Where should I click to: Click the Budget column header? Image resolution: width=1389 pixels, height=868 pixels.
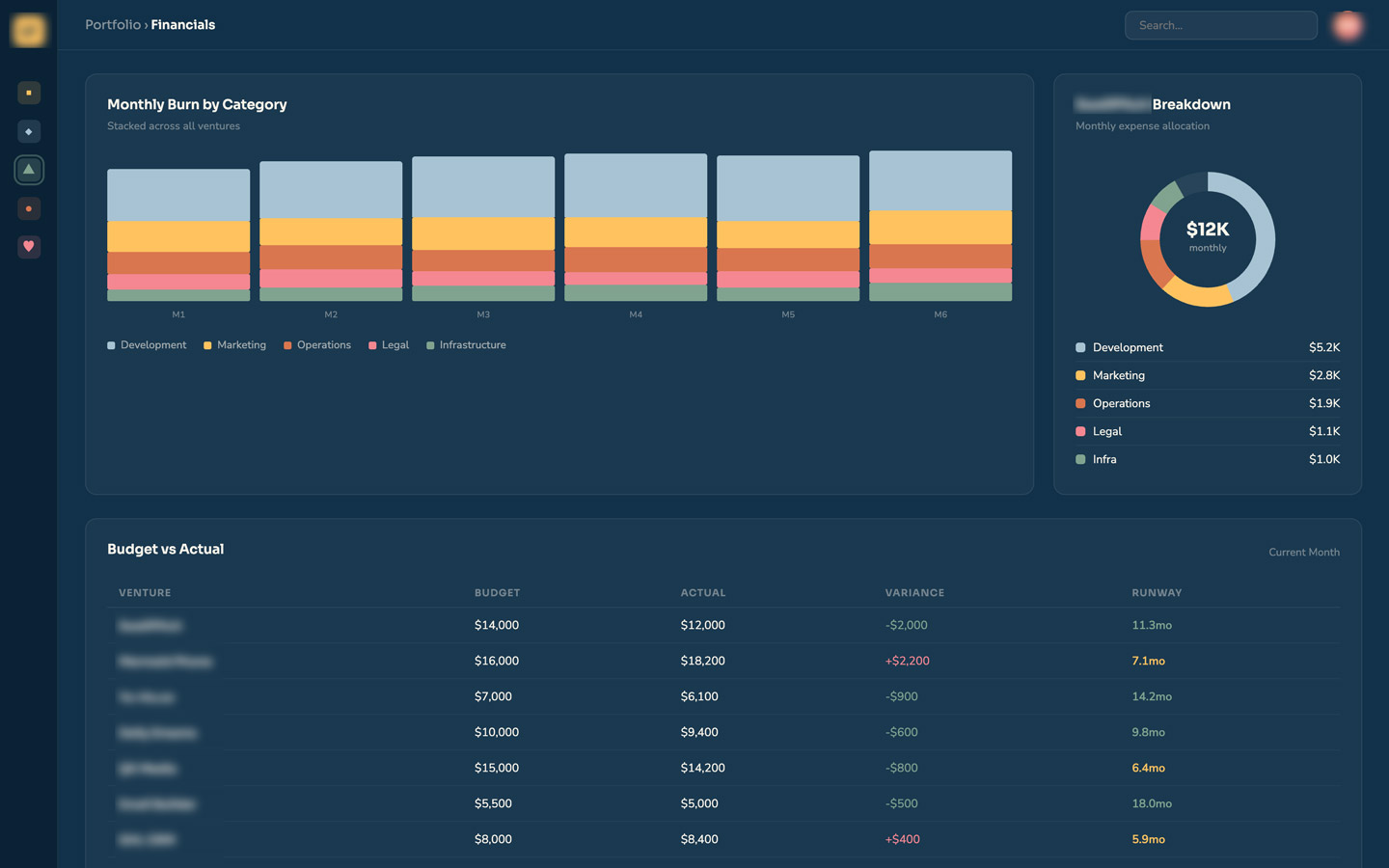click(497, 593)
